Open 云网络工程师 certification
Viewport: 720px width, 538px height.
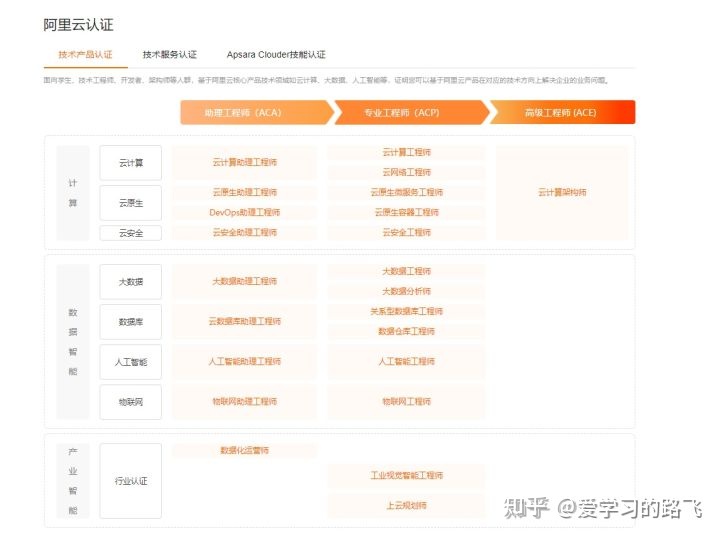coord(406,173)
